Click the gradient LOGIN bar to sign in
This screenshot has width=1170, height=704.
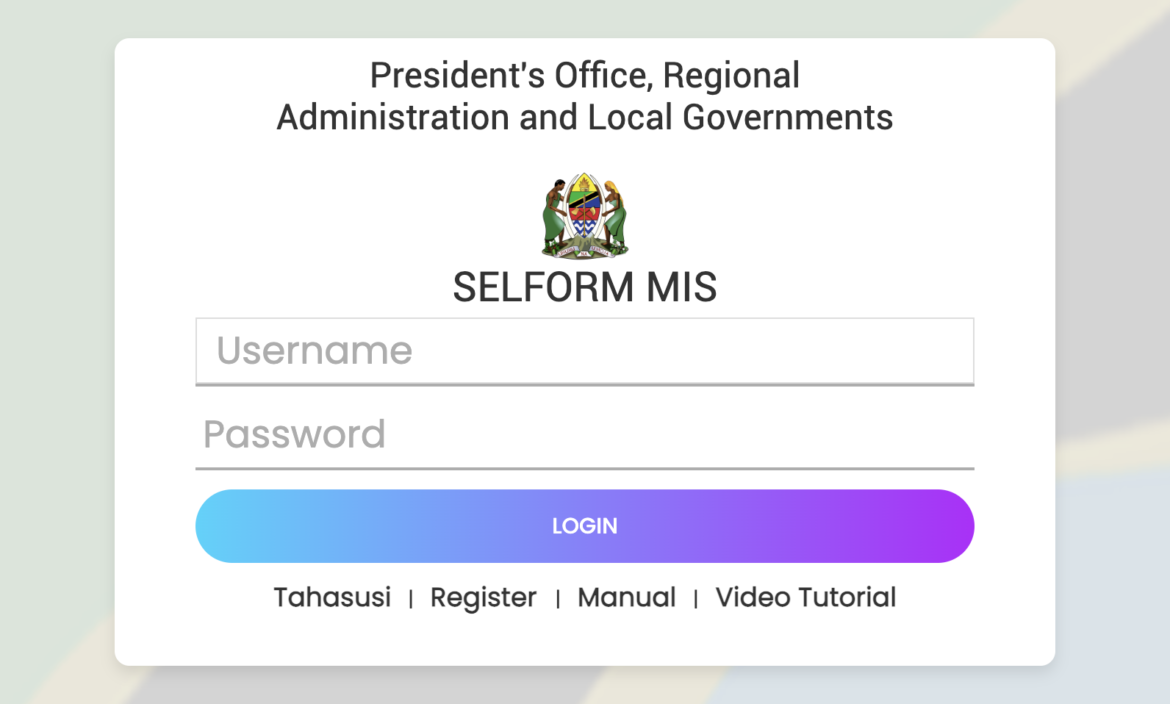click(x=585, y=525)
